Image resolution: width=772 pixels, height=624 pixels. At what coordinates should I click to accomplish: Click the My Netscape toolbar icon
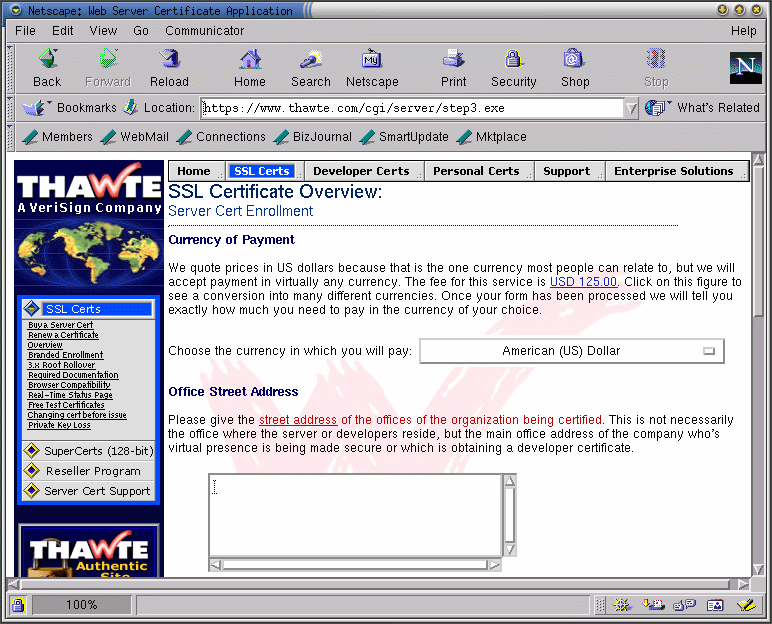372,67
